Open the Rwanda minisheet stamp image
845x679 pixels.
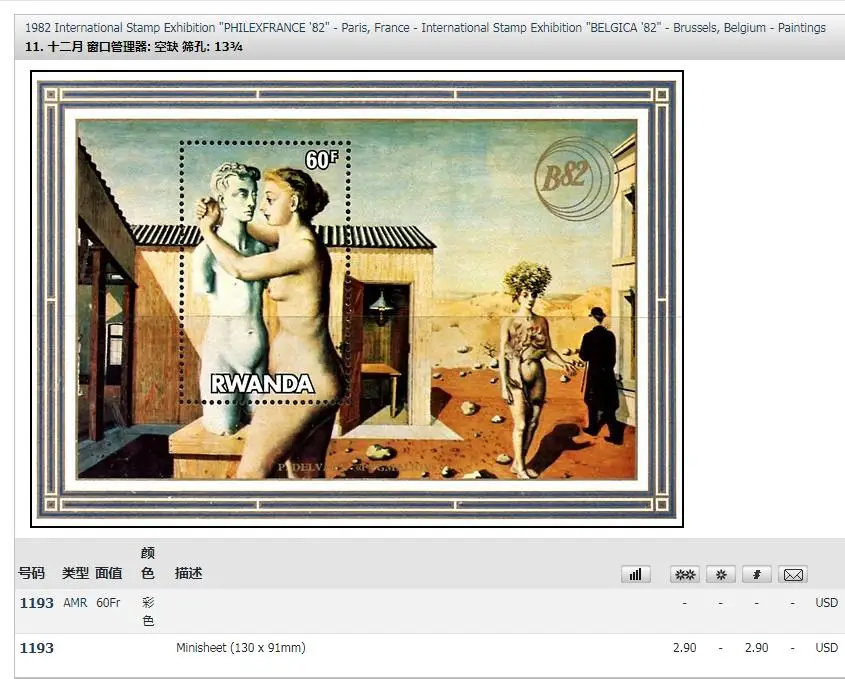[x=357, y=299]
